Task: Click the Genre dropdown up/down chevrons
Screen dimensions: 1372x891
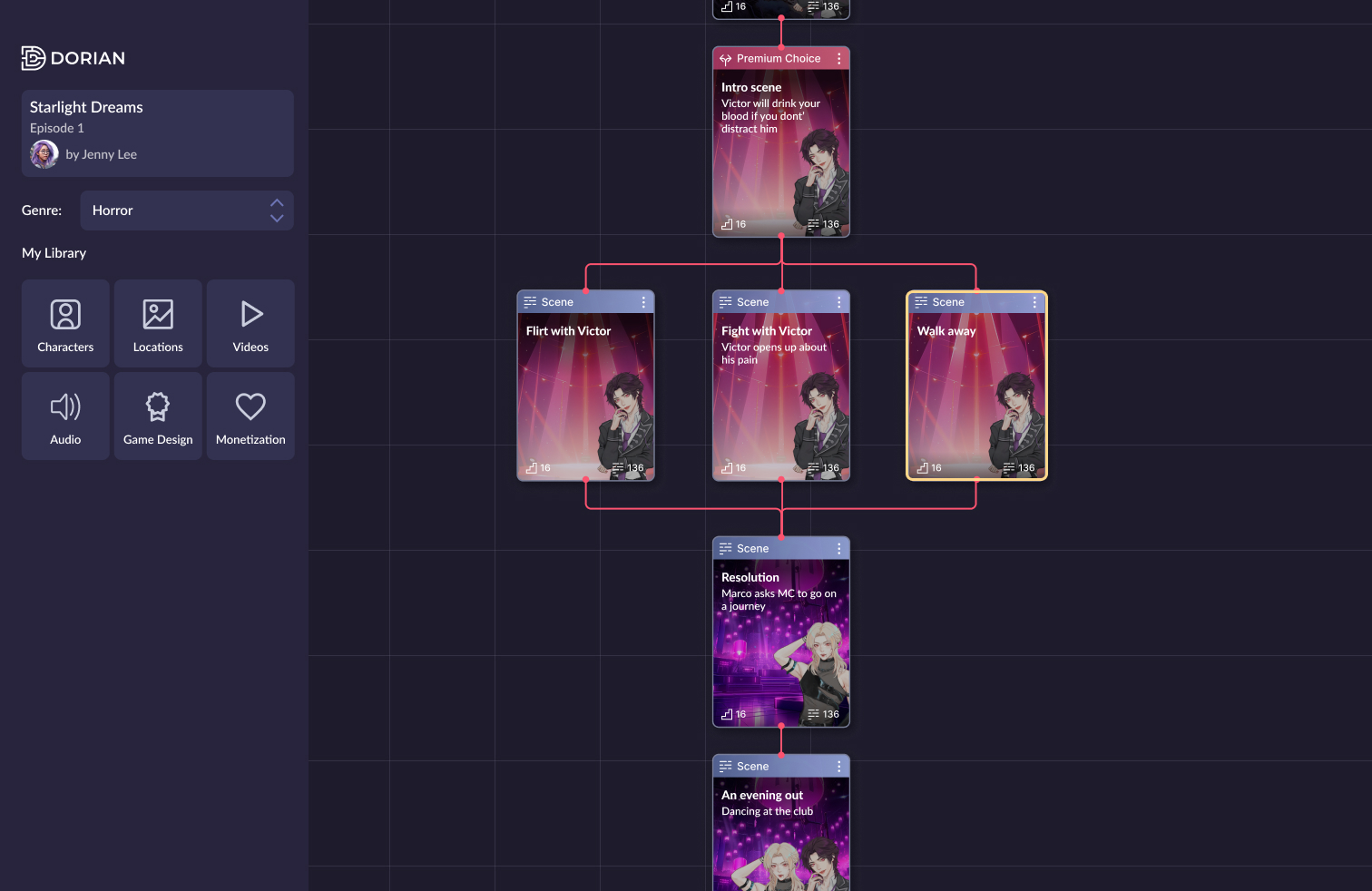Action: click(277, 211)
